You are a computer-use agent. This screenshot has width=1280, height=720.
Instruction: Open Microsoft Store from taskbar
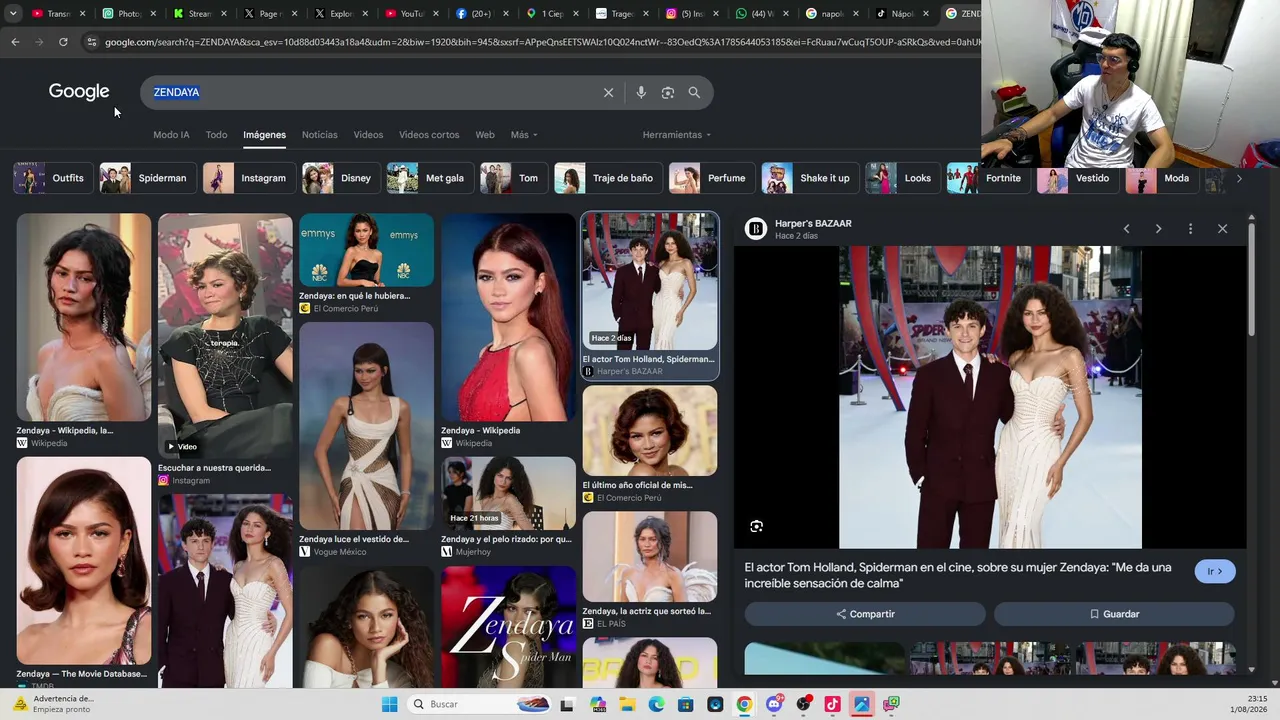[686, 704]
